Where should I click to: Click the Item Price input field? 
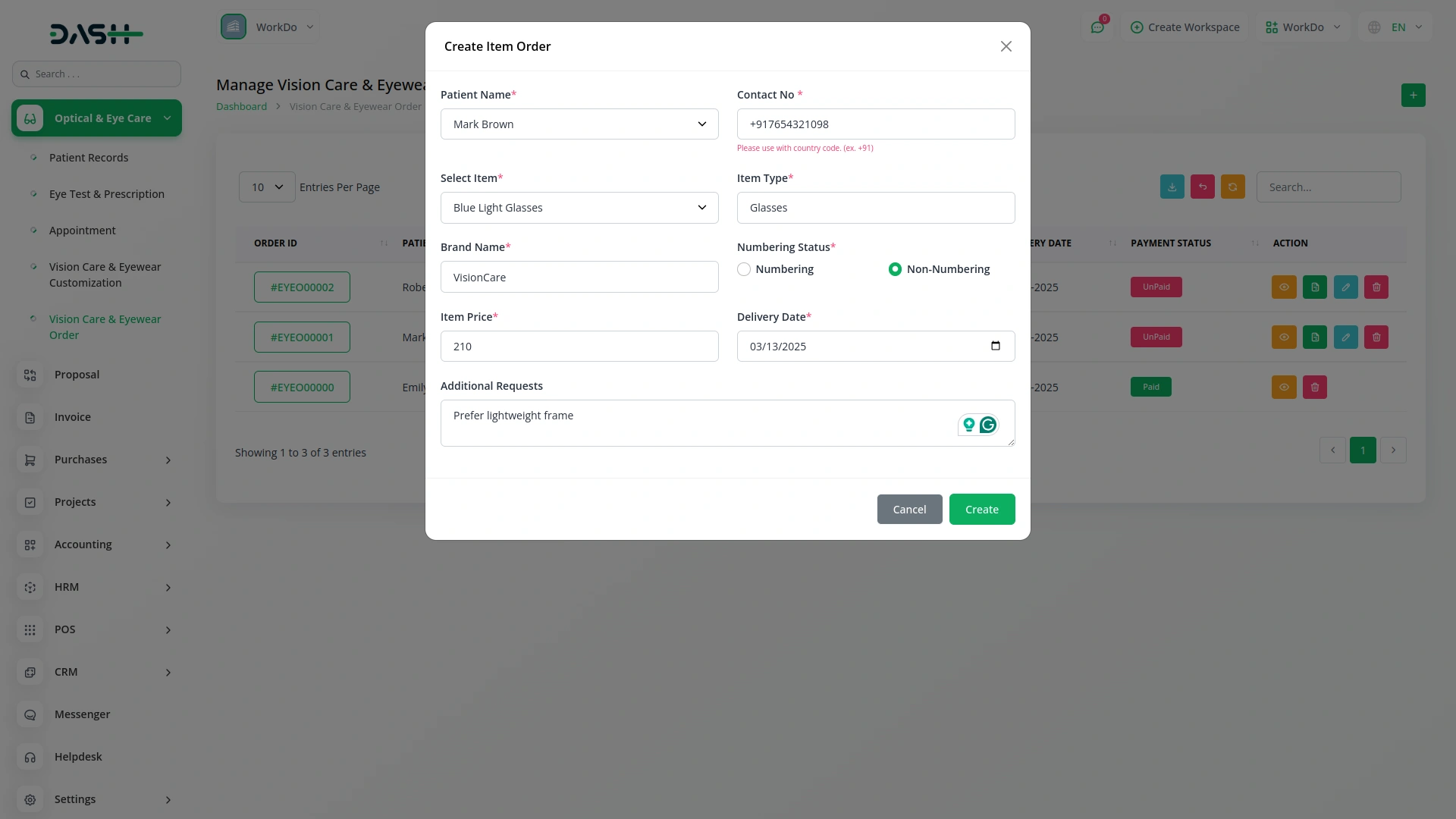[x=579, y=347]
